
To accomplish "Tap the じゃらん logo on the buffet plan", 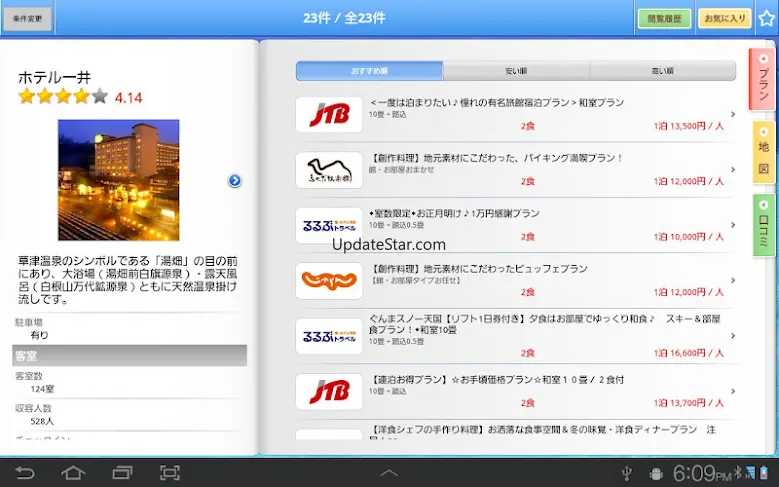I will [329, 281].
